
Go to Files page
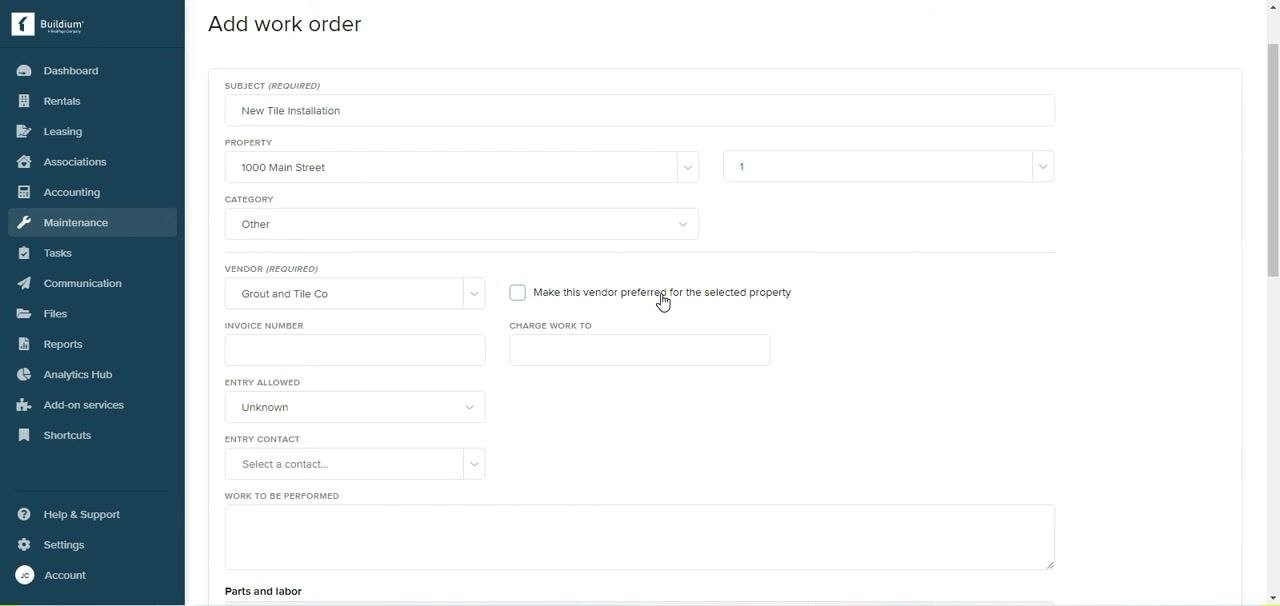tap(92, 314)
